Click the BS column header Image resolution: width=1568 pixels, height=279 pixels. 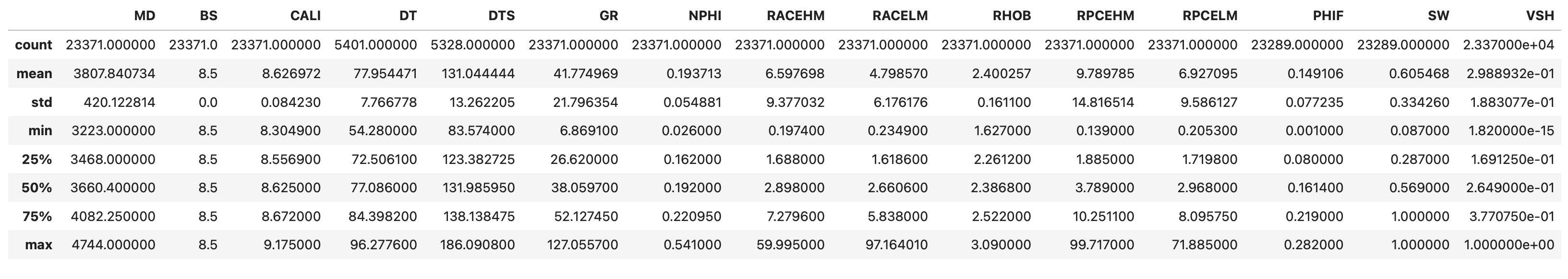coord(208,16)
